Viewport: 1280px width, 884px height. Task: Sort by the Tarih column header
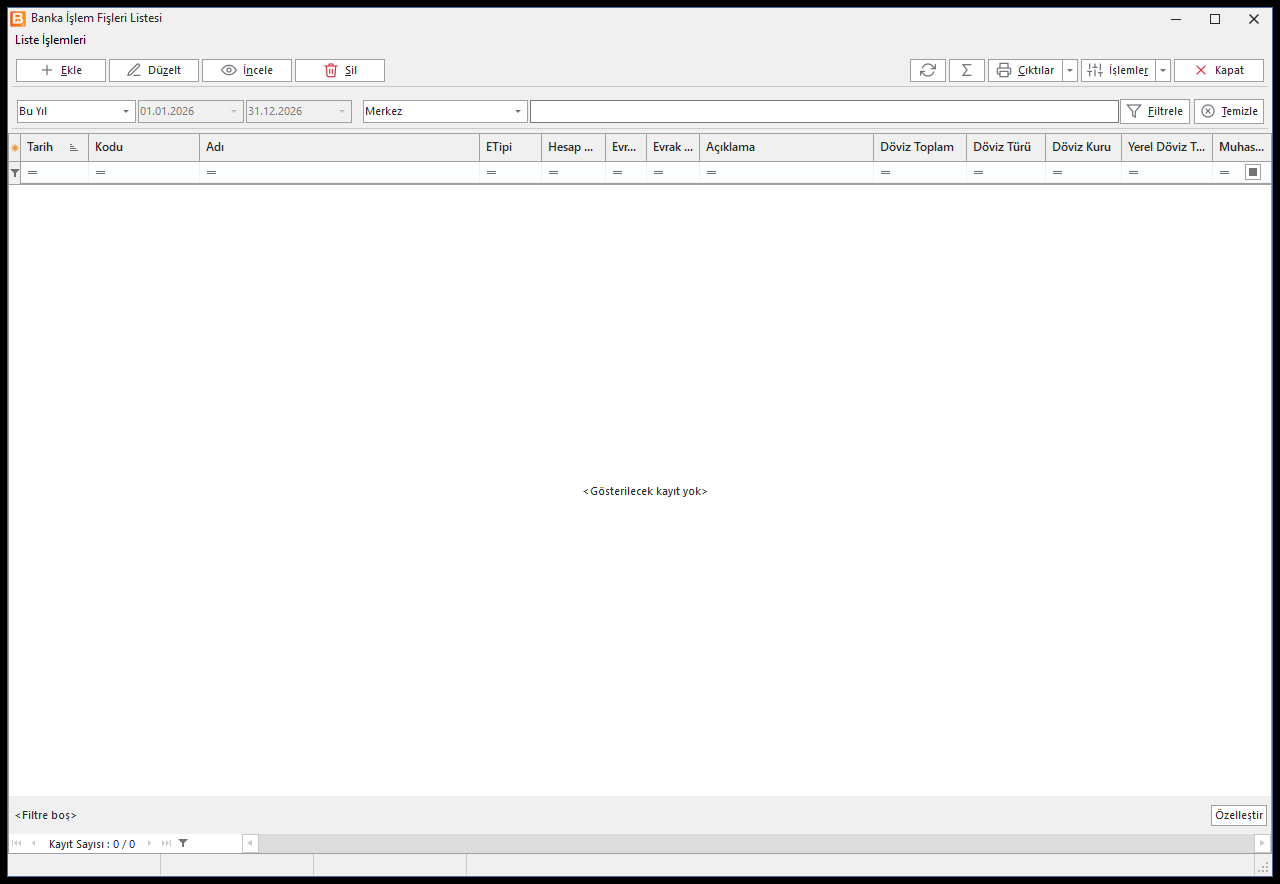54,147
